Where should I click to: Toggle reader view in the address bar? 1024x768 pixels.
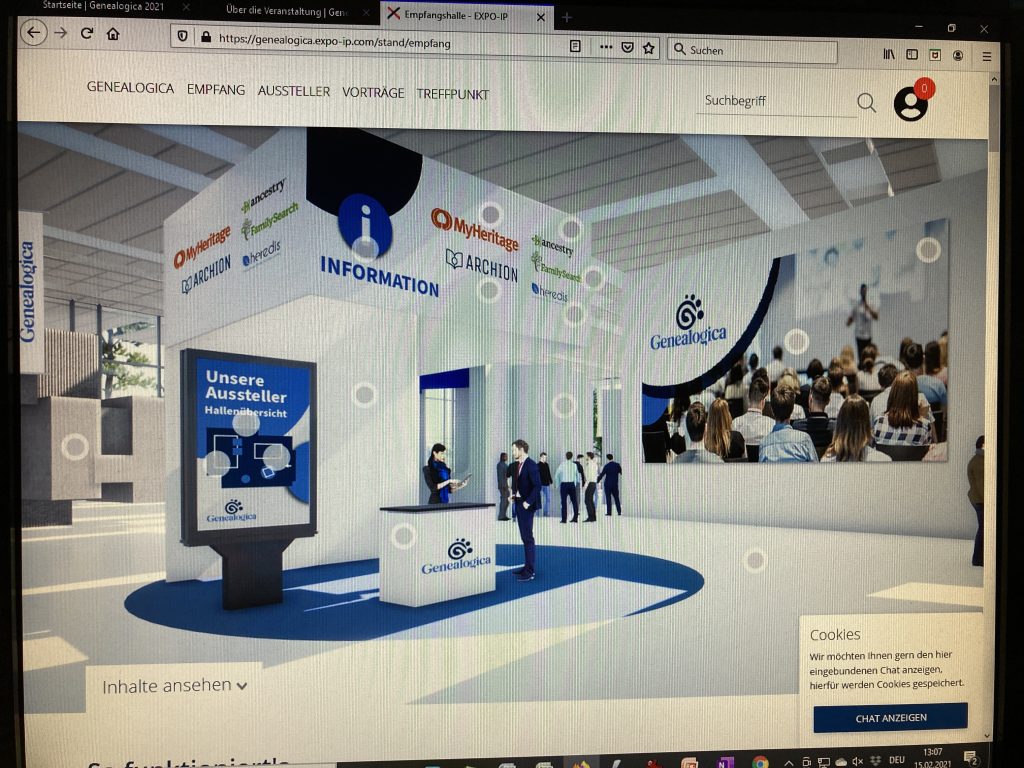pyautogui.click(x=575, y=46)
